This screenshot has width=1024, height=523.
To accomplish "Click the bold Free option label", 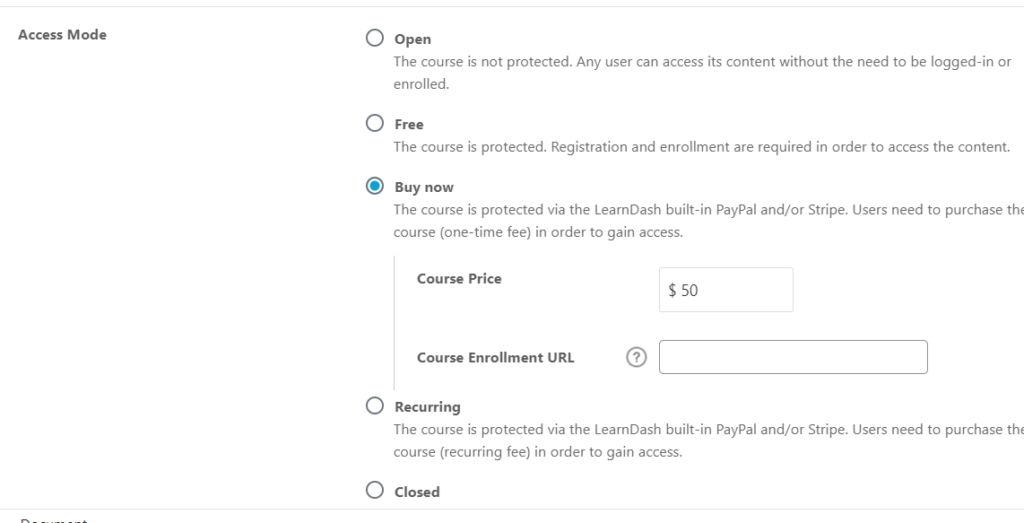I will pos(409,124).
